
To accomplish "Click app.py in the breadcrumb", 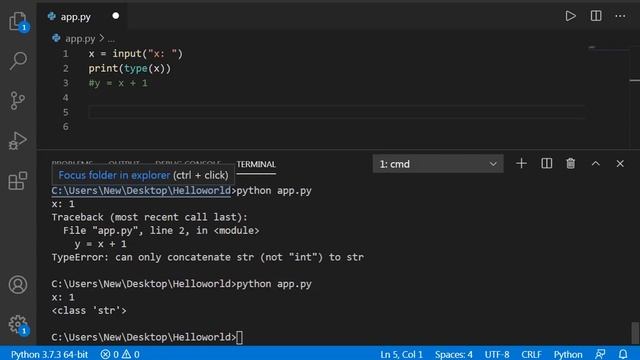I will [80, 39].
